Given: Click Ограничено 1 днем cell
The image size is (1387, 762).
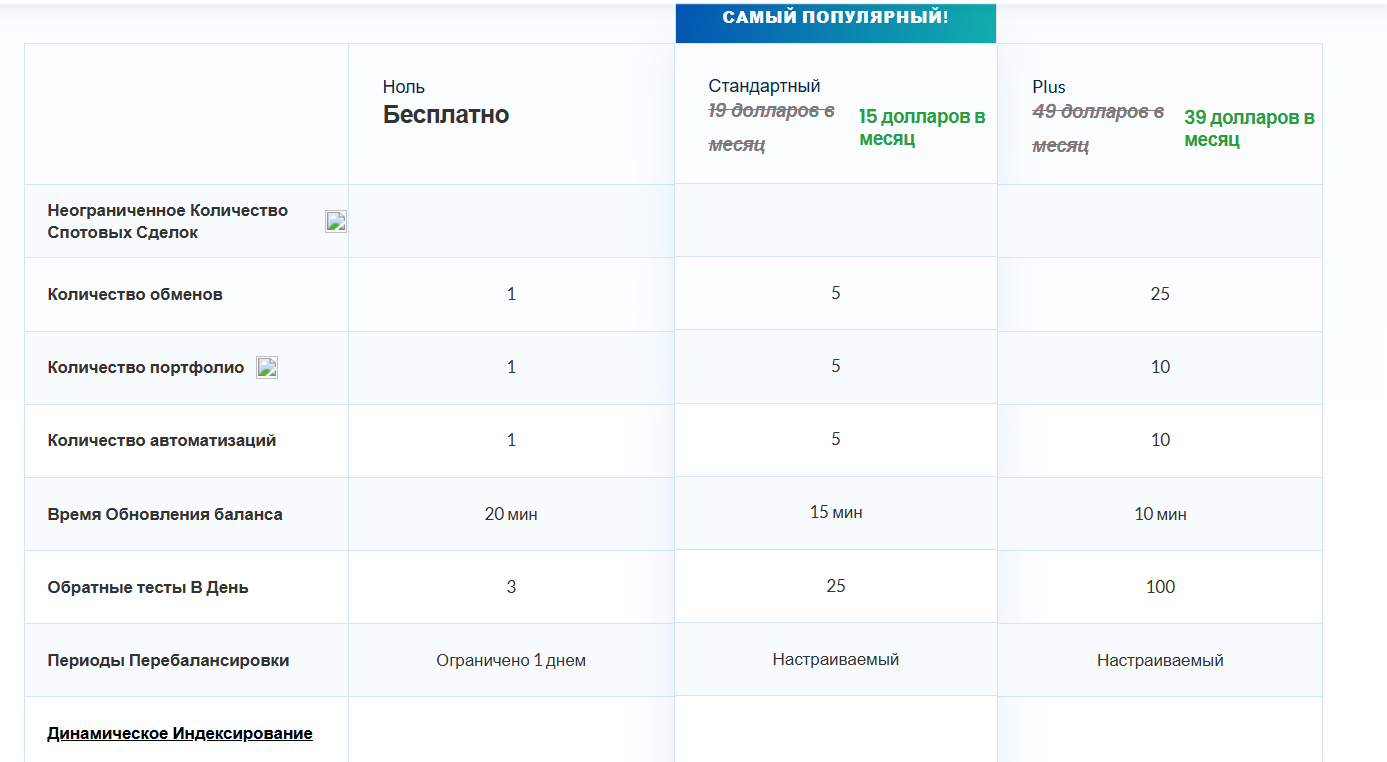Looking at the screenshot, I should 511,660.
